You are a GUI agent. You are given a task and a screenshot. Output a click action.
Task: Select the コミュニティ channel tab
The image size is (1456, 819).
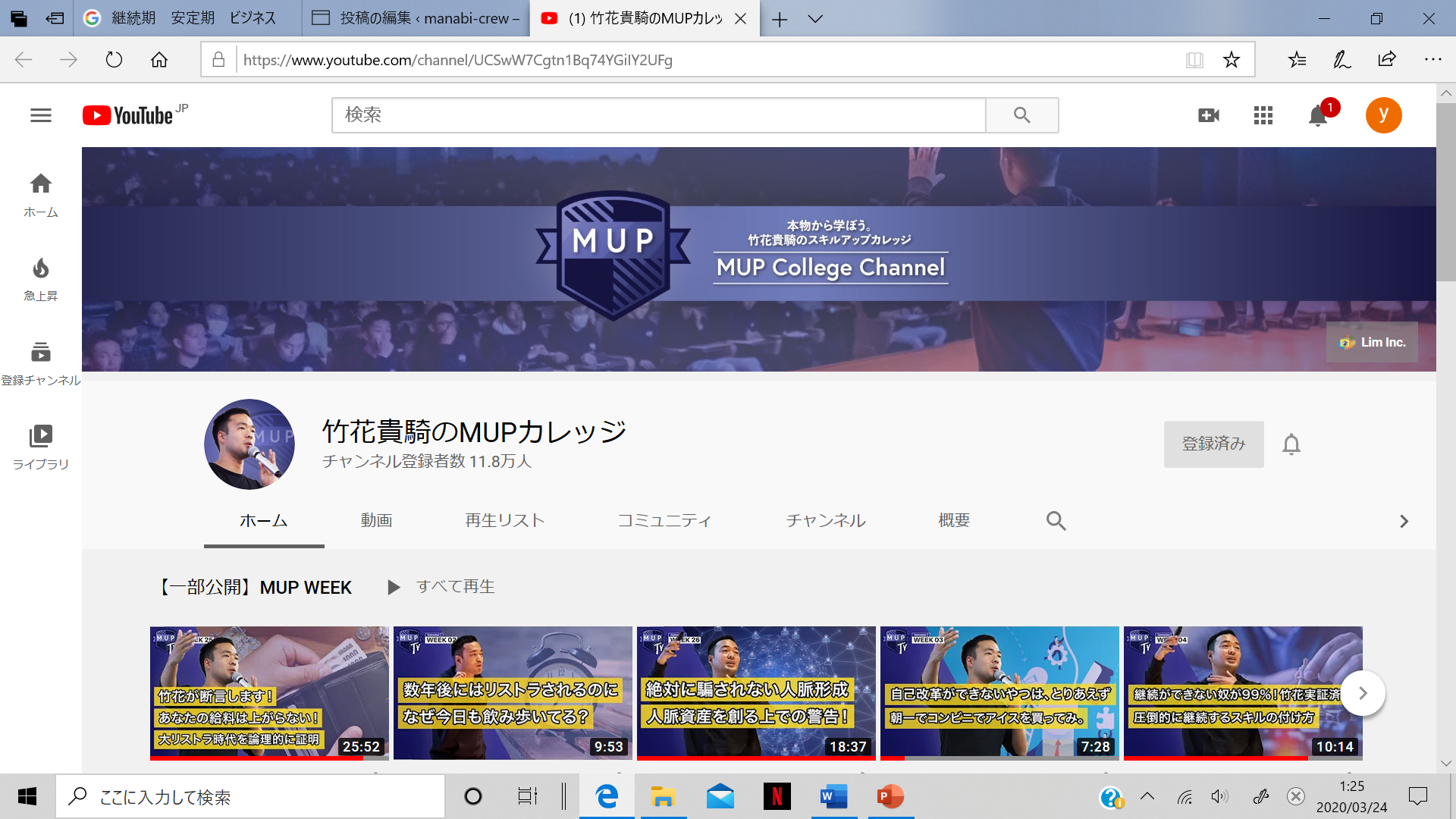coord(664,521)
